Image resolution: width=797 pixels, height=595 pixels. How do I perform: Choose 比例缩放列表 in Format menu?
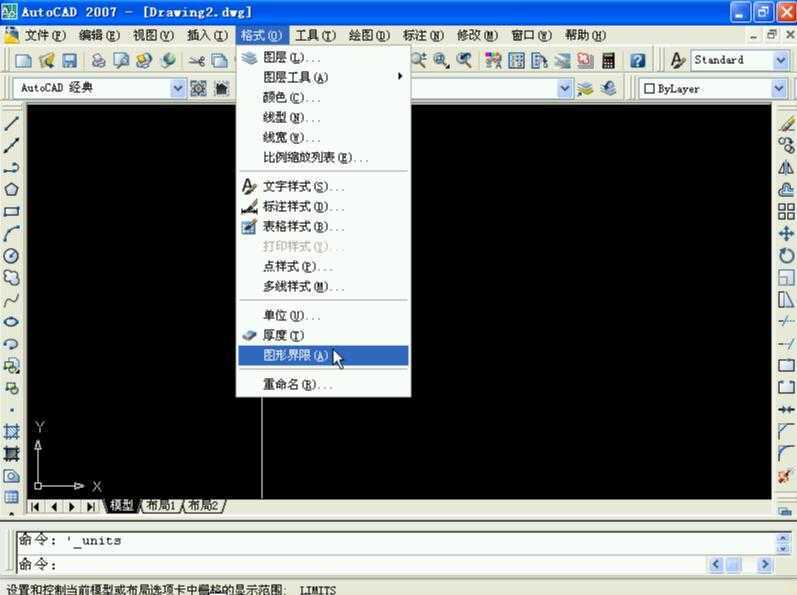click(x=323, y=158)
